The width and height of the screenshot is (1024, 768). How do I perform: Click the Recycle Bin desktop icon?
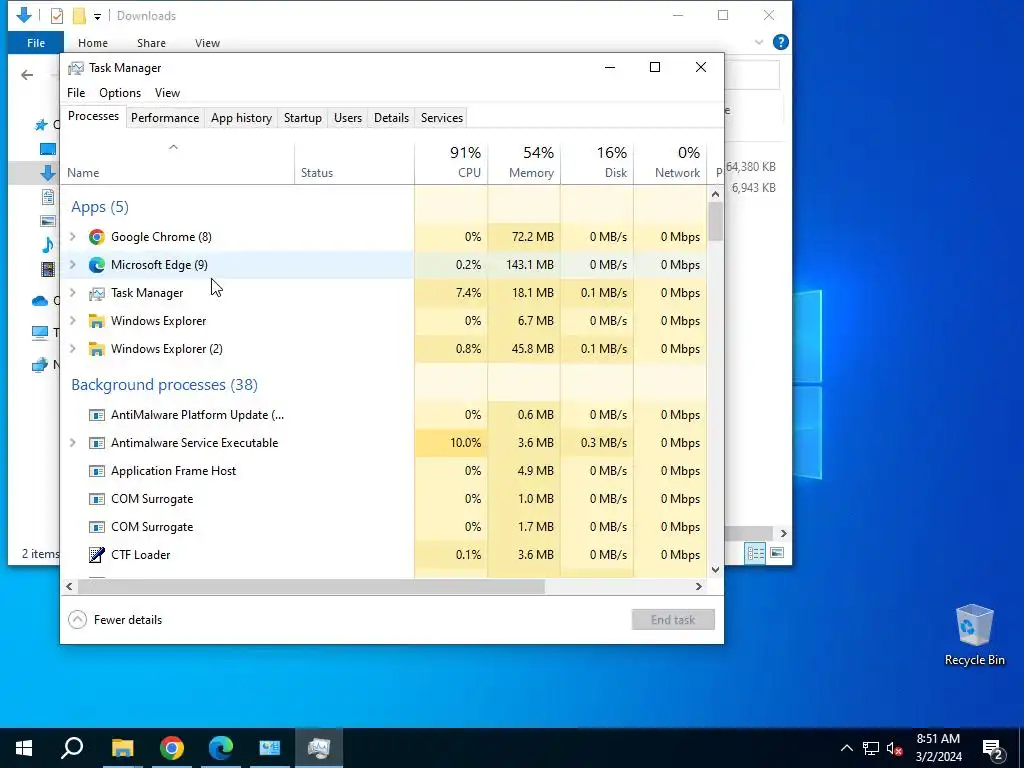[x=974, y=635]
